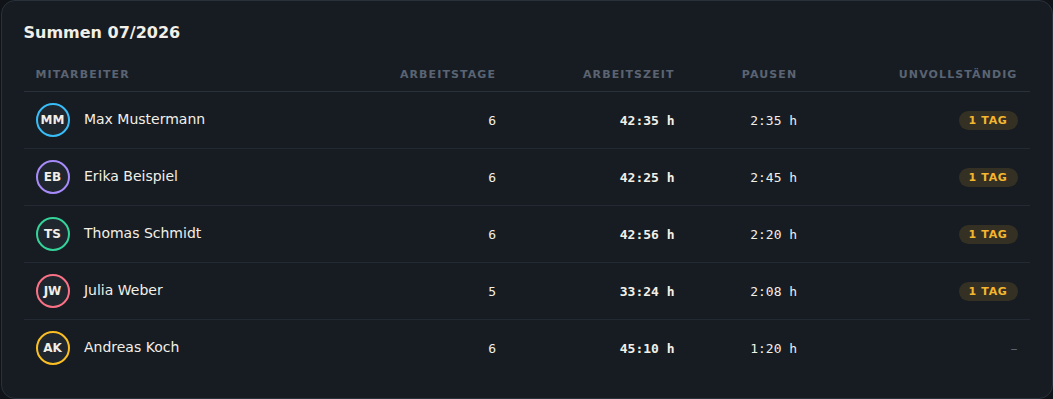Select the 1 TAG badge for Julia Weber
This screenshot has height=399, width=1053.
coord(988,292)
